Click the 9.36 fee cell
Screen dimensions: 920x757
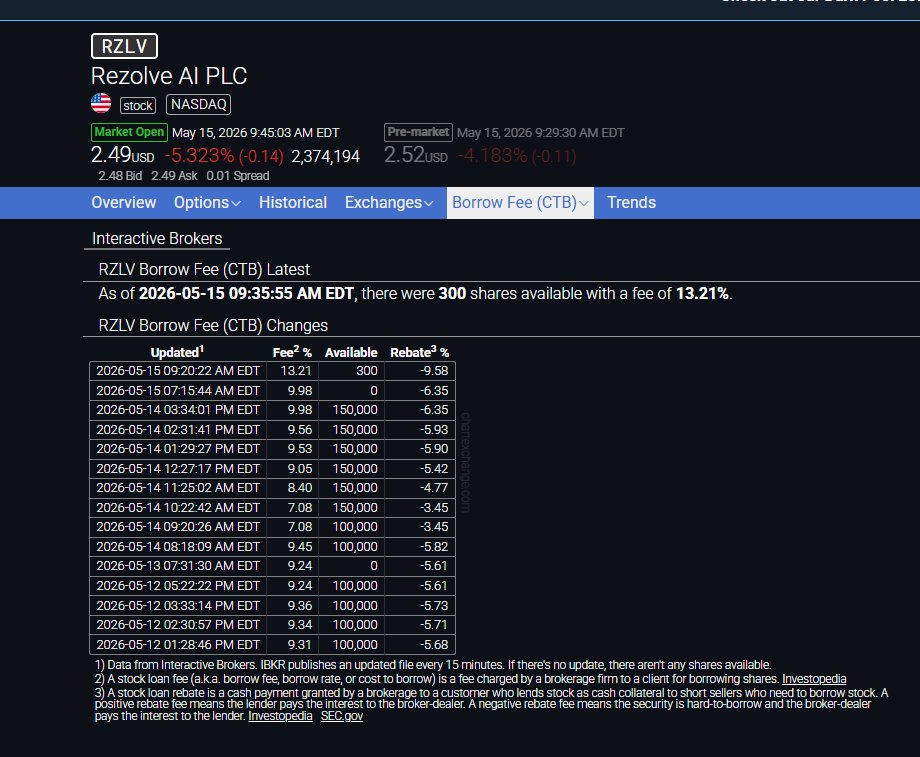pyautogui.click(x=299, y=605)
